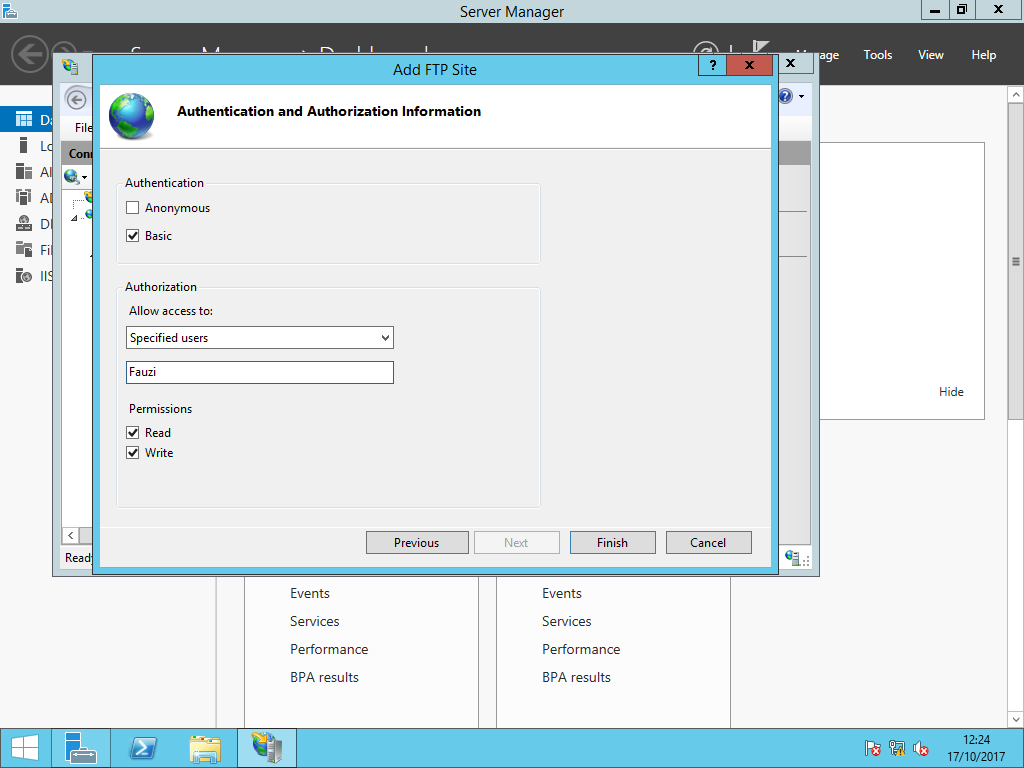Disable Basic authentication

[132, 235]
